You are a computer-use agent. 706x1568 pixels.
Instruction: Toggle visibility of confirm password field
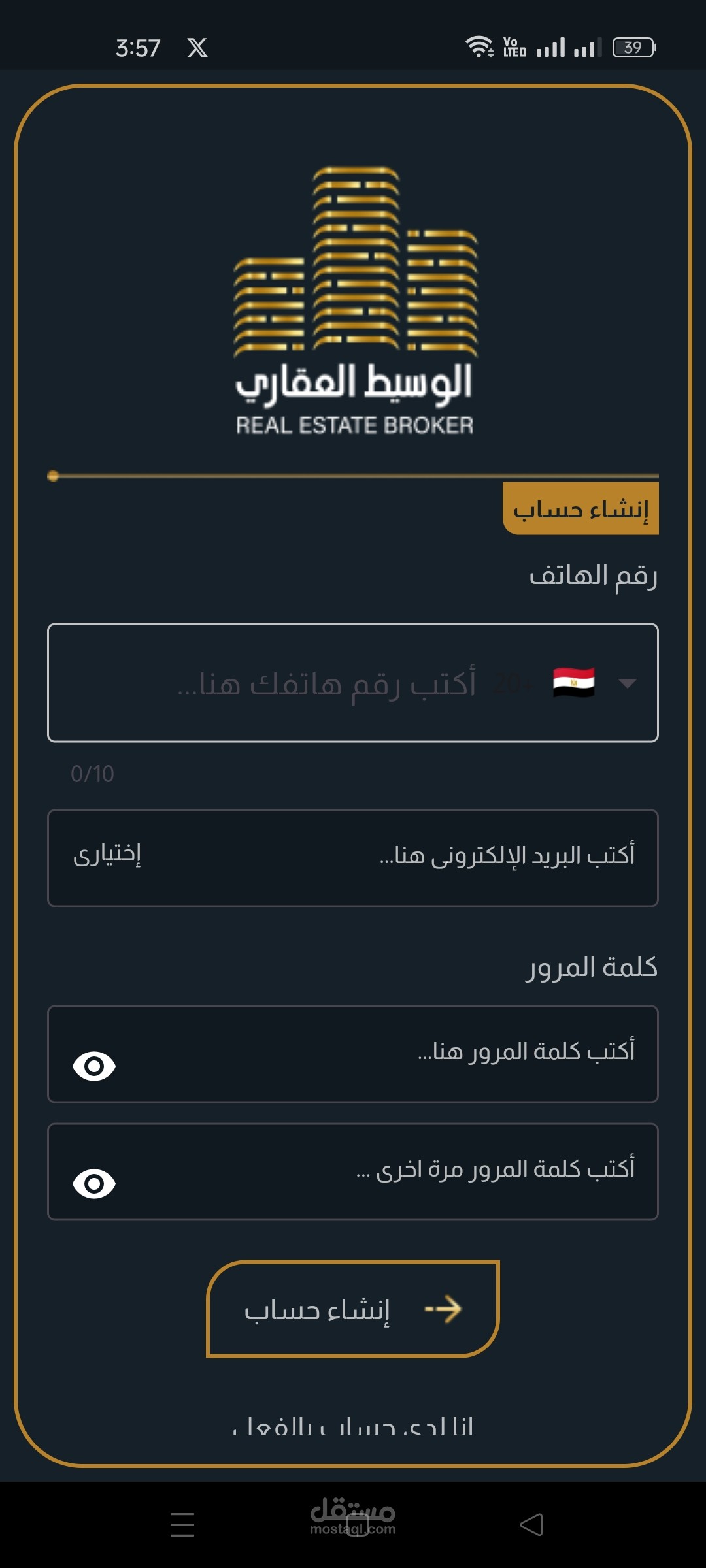(94, 1184)
